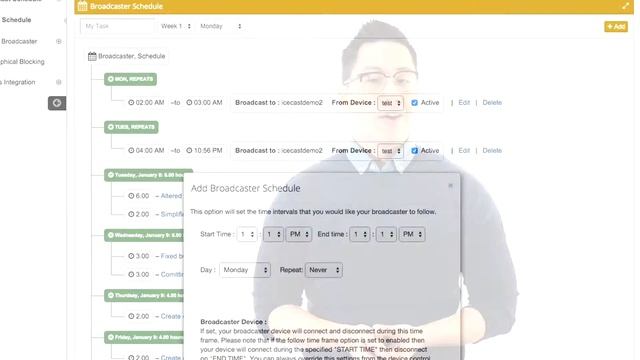Click the icecastdemo2 text in the 02:00 AM row
This screenshot has width=640, height=360.
pyautogui.click(x=302, y=102)
